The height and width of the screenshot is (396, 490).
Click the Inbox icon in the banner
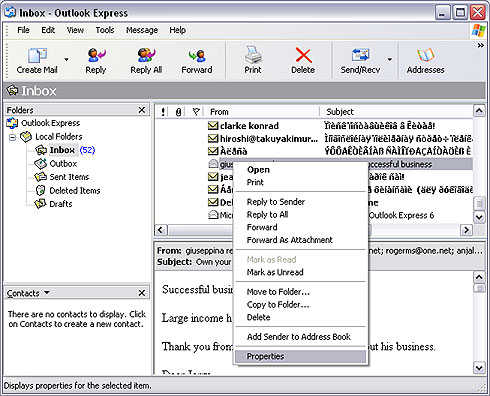point(12,90)
